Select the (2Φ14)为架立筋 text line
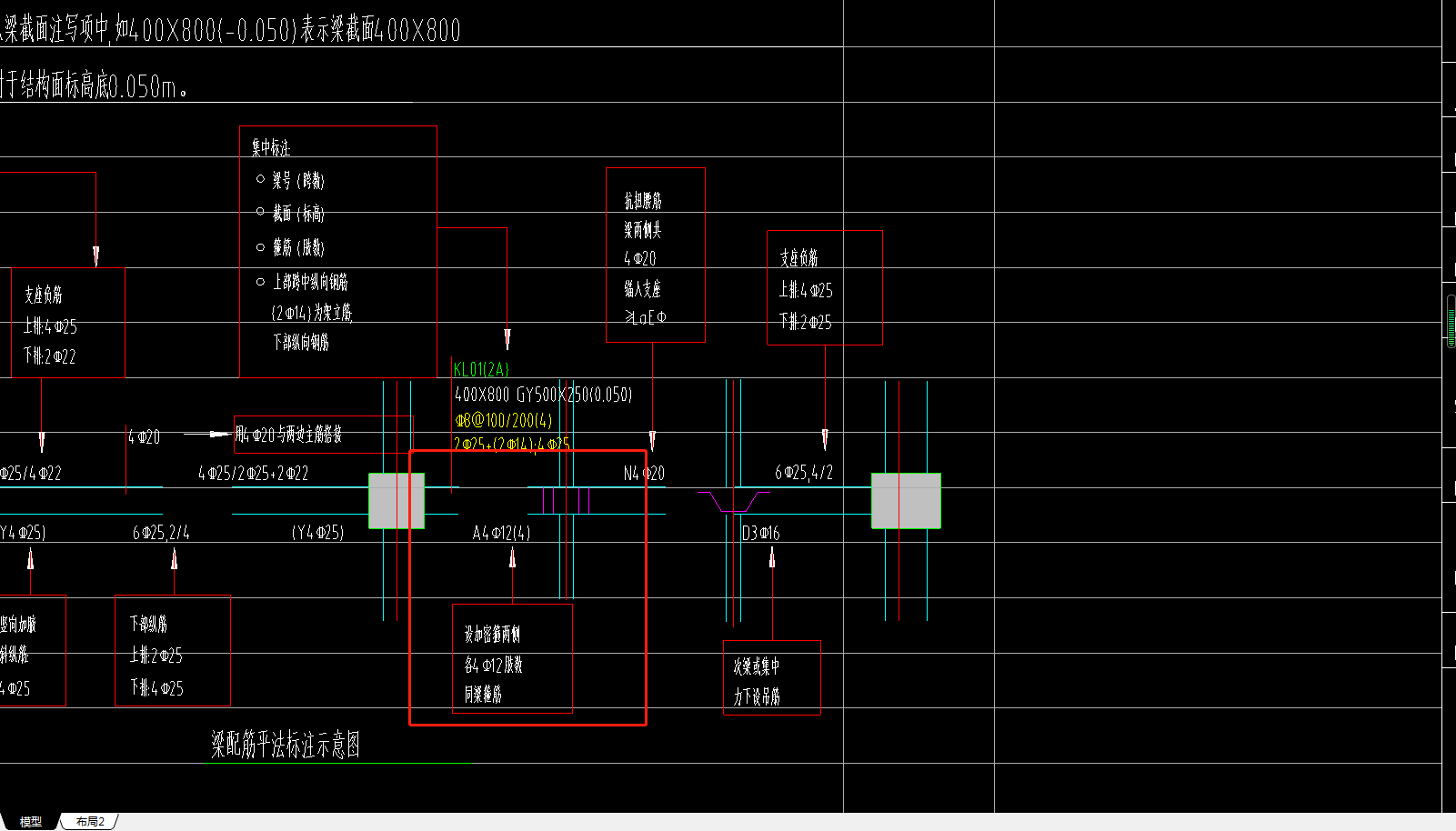1456x831 pixels. click(311, 313)
